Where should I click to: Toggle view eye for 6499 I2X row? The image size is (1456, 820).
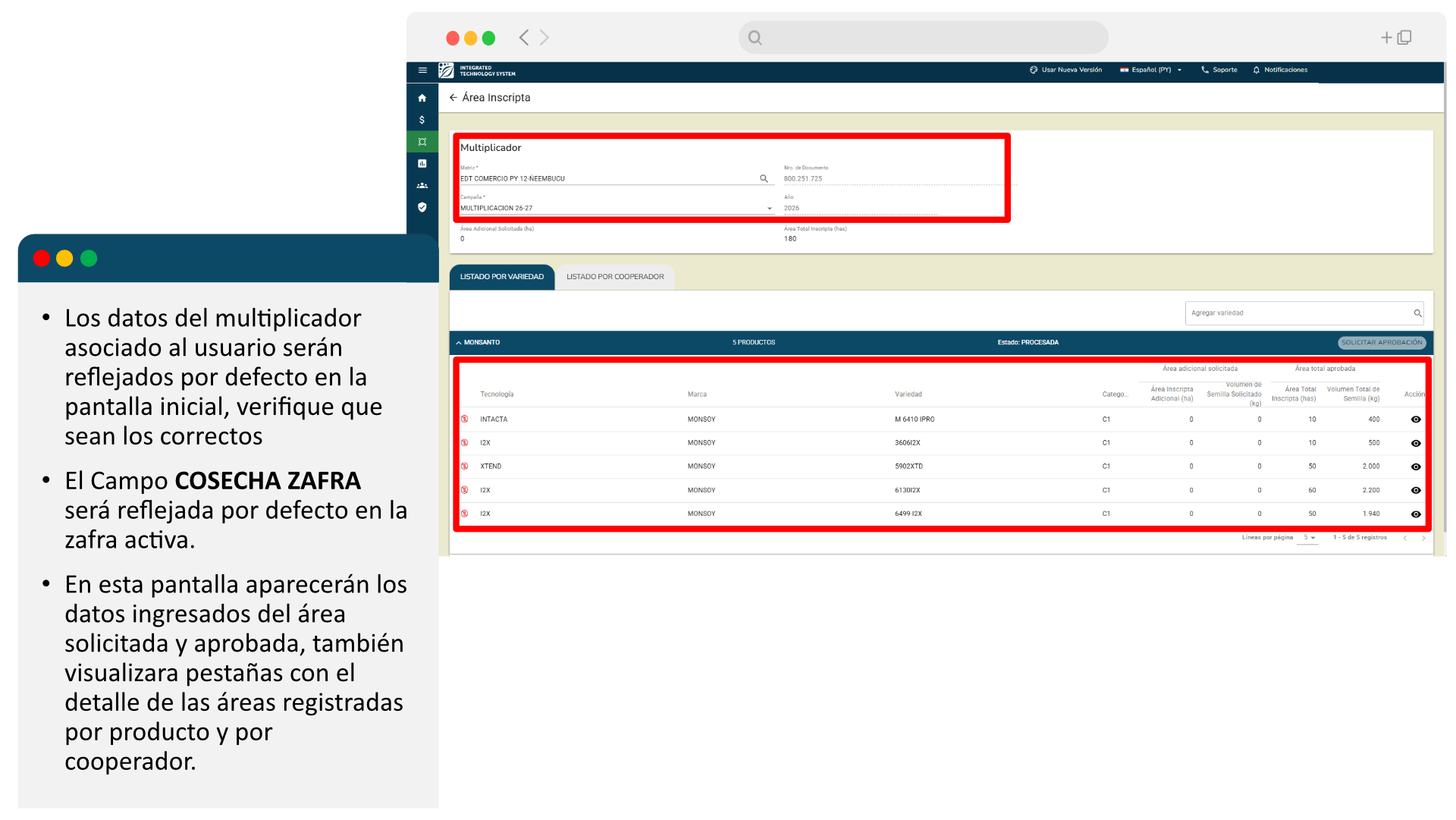(1416, 514)
